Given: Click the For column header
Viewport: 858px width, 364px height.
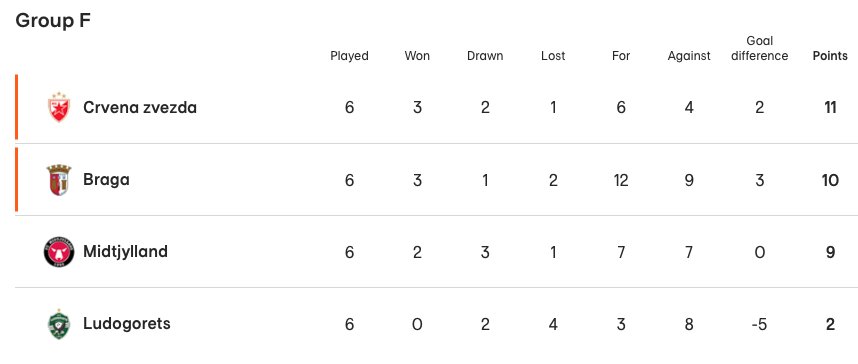Looking at the screenshot, I should tap(621, 56).
